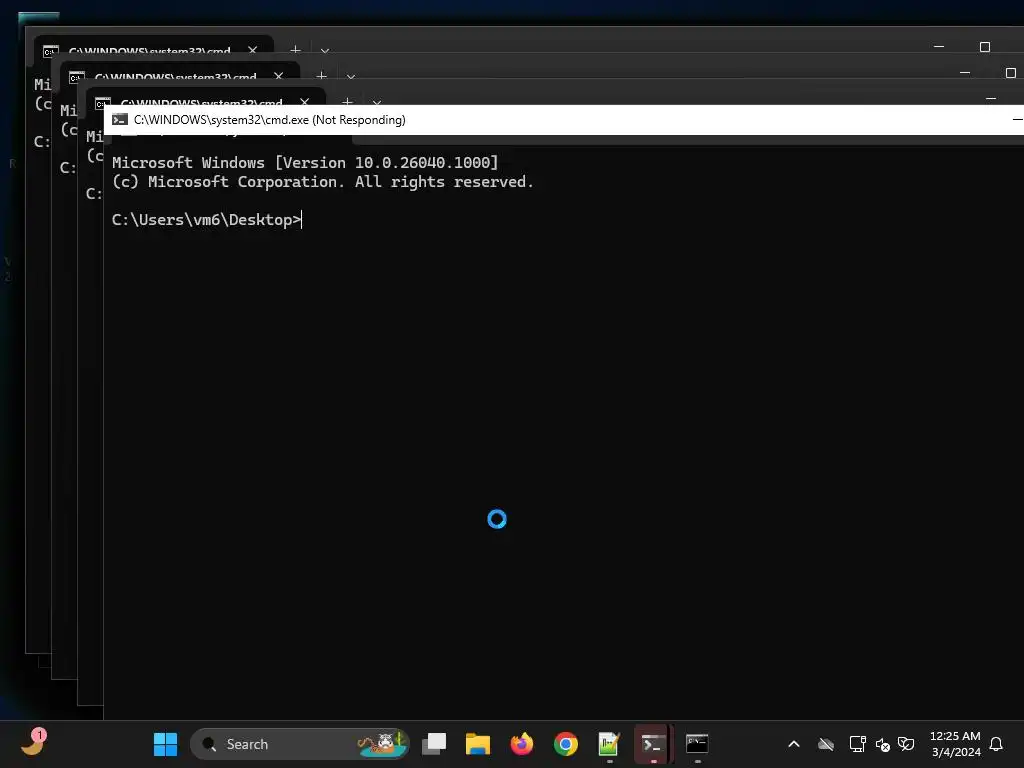Open Task View from the taskbar

tap(434, 744)
